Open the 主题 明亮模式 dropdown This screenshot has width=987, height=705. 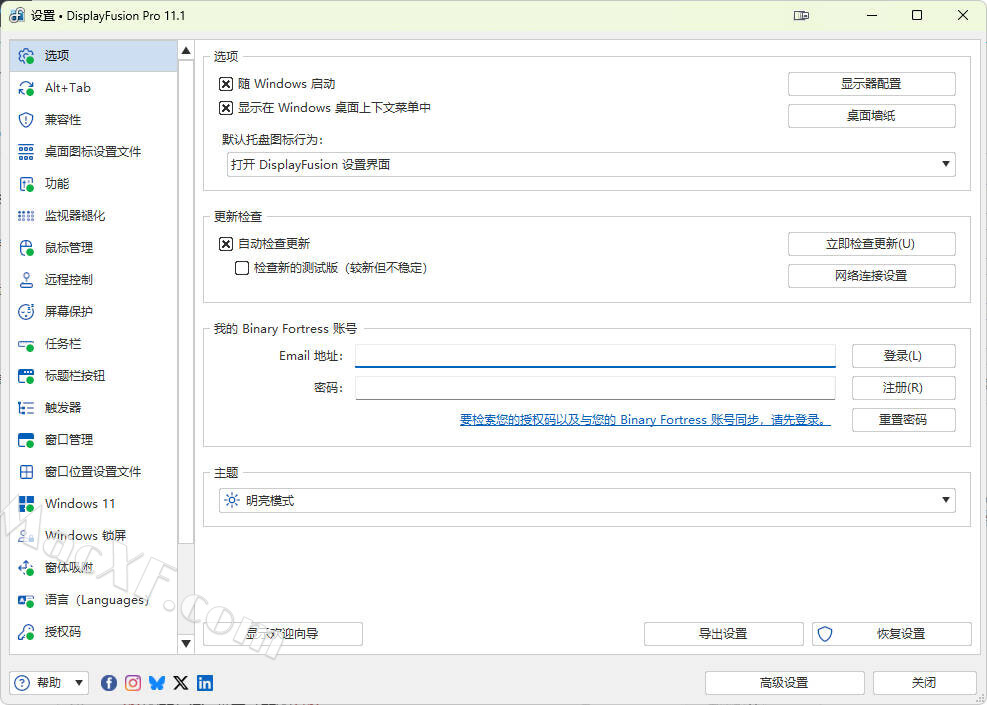click(587, 500)
